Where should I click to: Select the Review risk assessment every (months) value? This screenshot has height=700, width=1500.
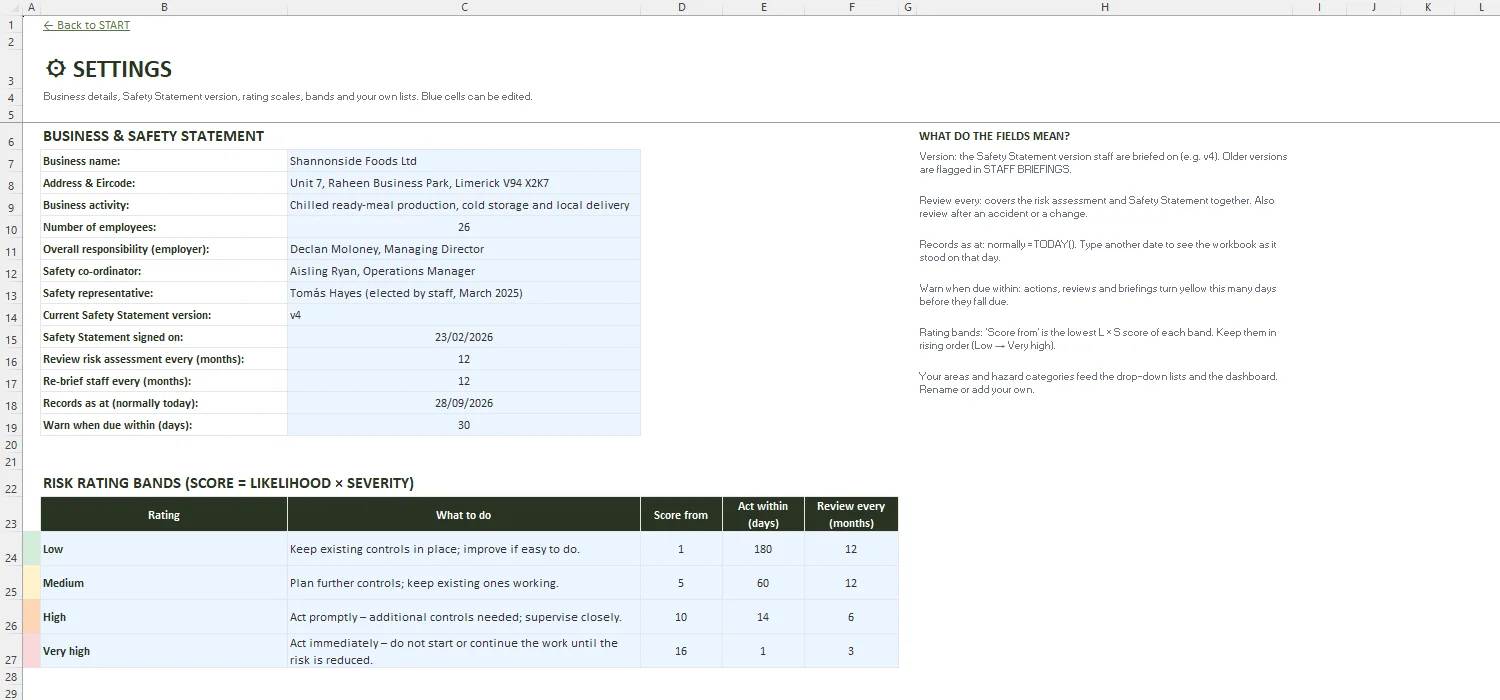click(x=463, y=359)
